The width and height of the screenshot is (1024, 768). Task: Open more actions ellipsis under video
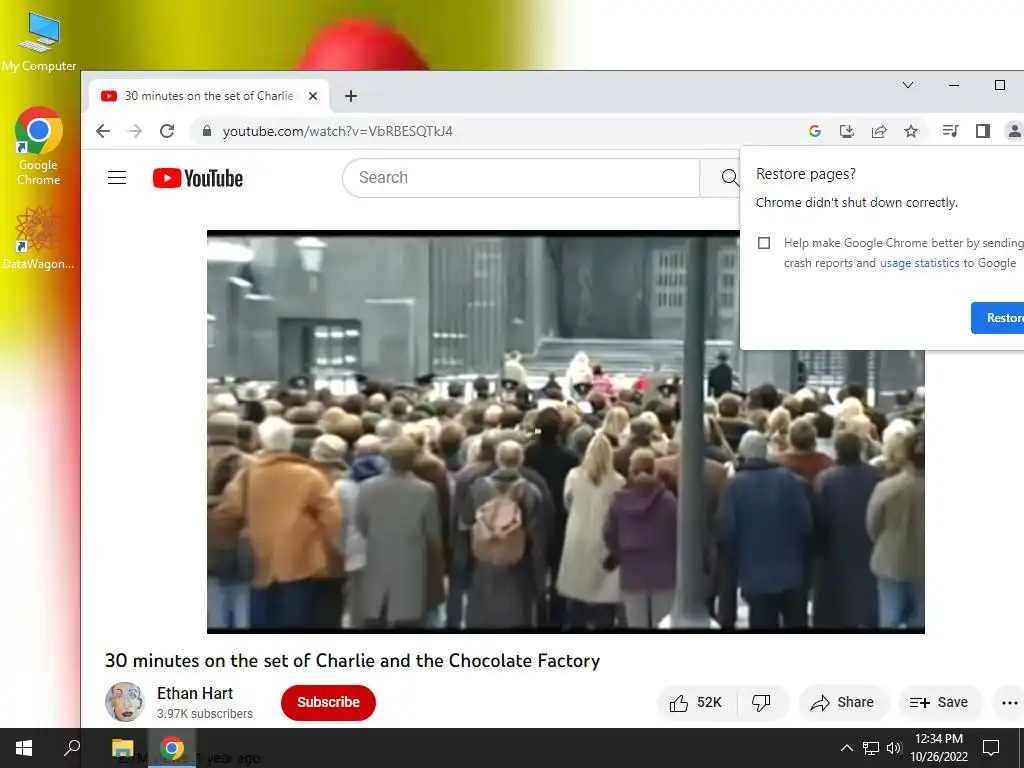click(1009, 703)
